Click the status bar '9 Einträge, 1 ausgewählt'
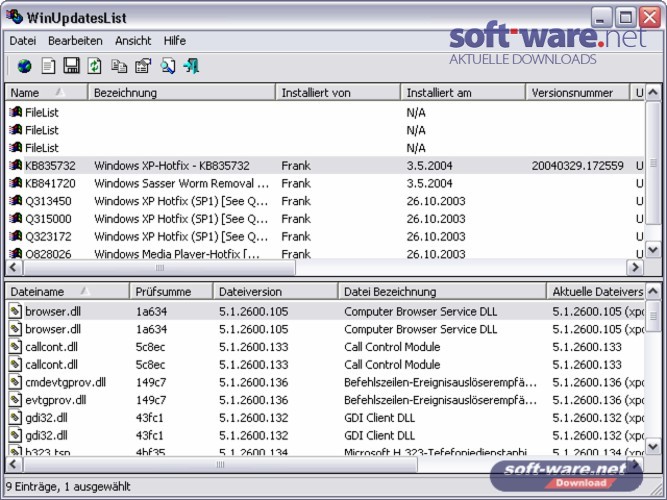Viewport: 667px width, 500px height. click(x=68, y=486)
